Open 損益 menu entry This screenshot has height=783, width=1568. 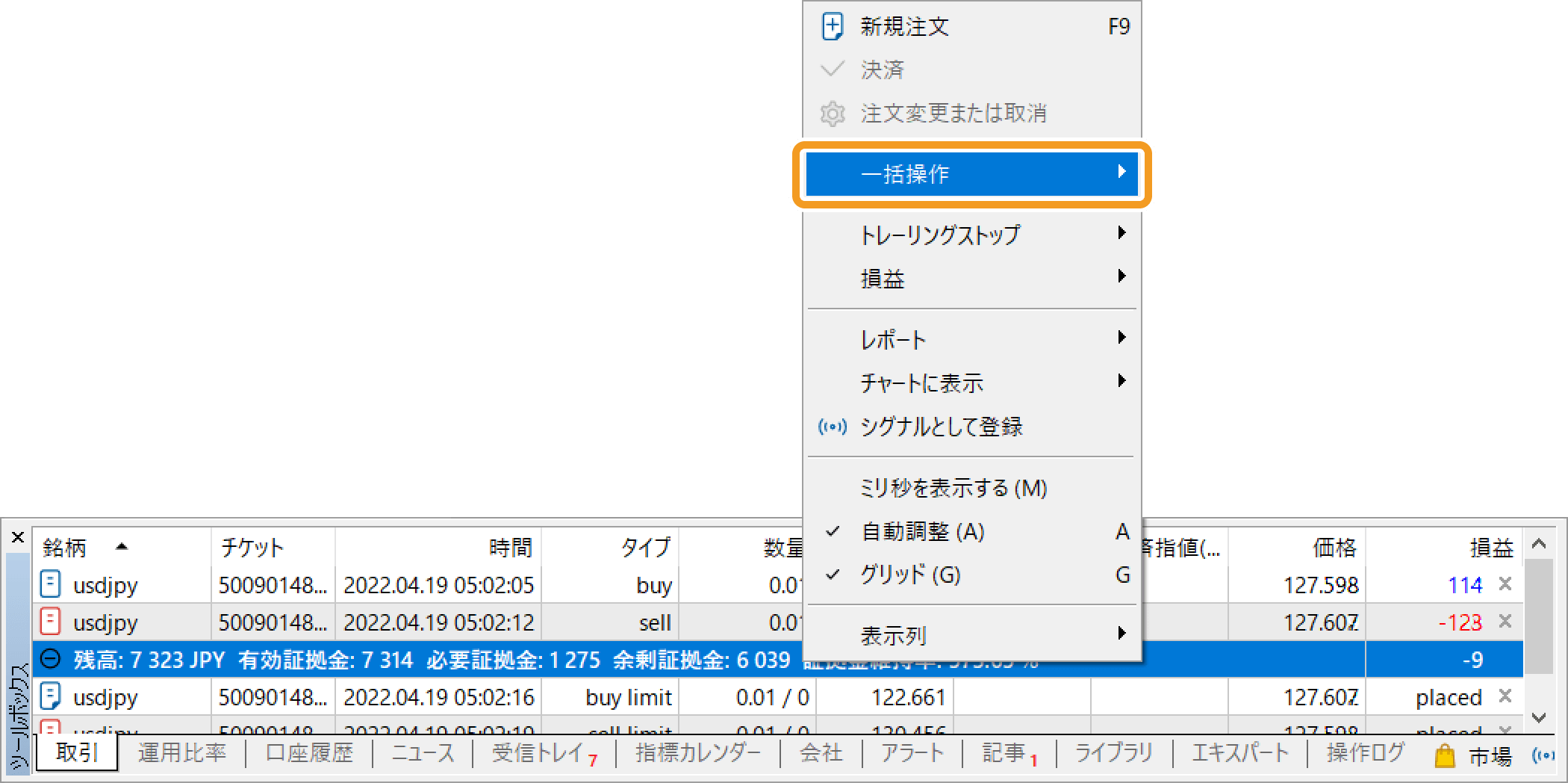point(971,278)
